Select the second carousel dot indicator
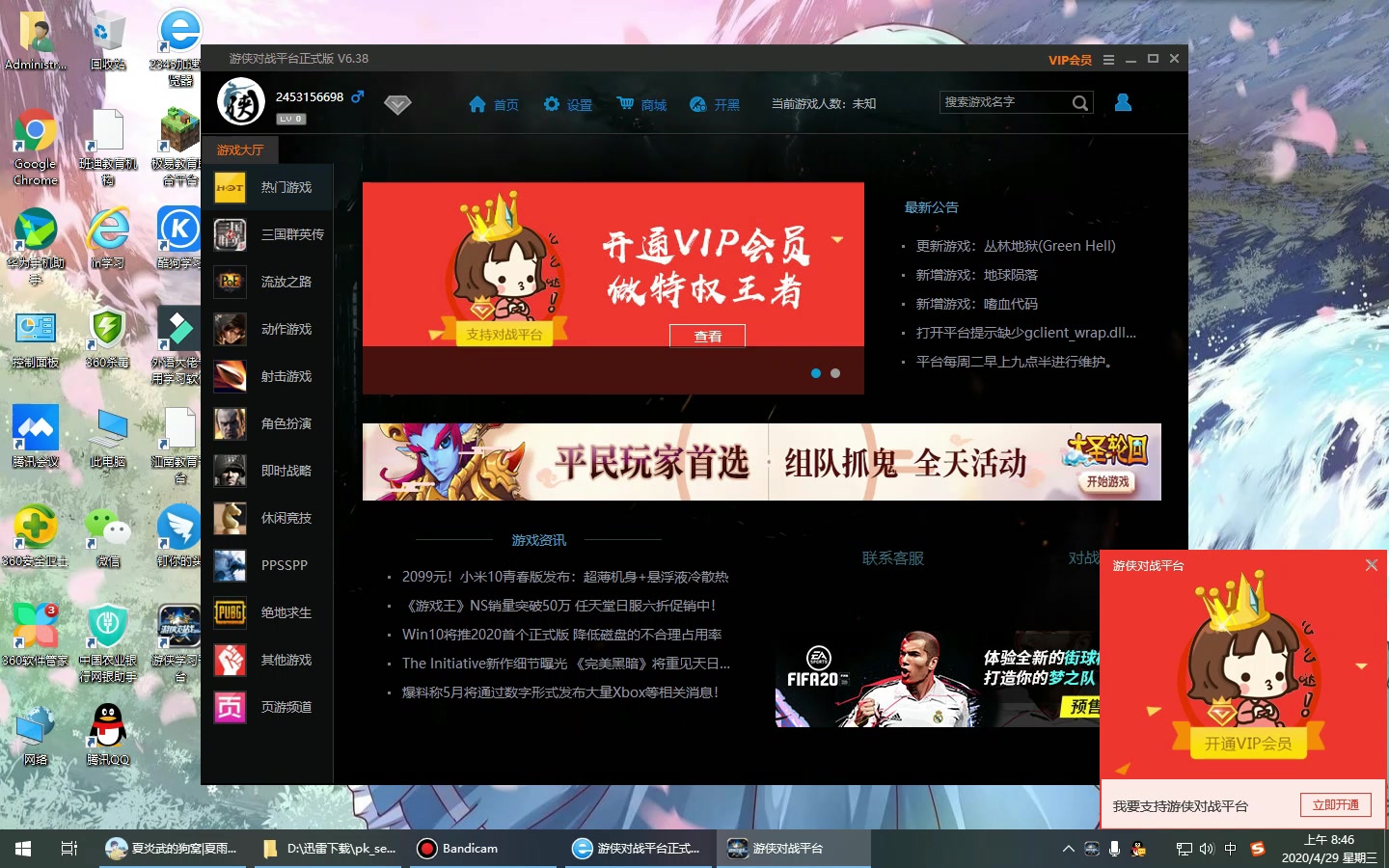This screenshot has width=1389, height=868. [x=834, y=373]
